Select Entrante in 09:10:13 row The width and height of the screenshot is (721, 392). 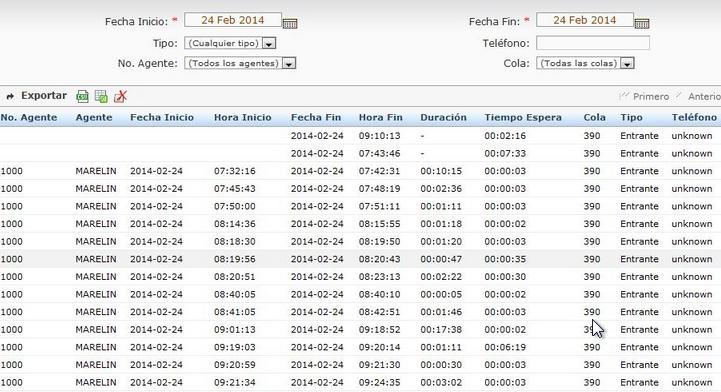[x=639, y=136]
